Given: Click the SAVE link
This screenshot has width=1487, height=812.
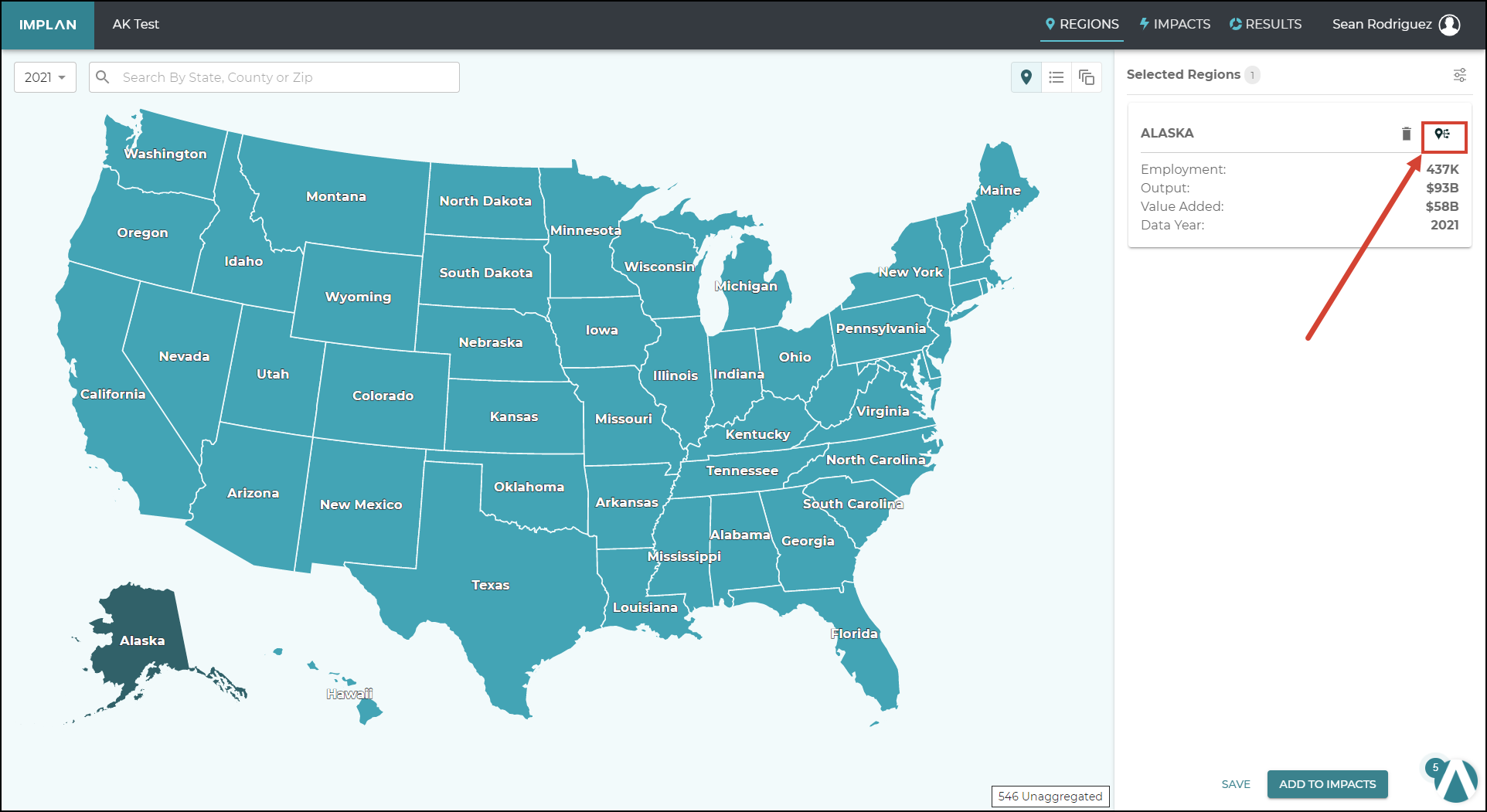Looking at the screenshot, I should click(x=1236, y=784).
